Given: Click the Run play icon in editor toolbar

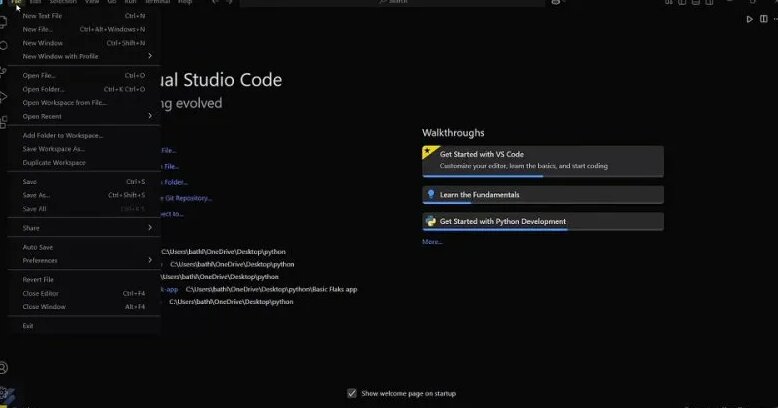Looking at the screenshot, I should (750, 19).
